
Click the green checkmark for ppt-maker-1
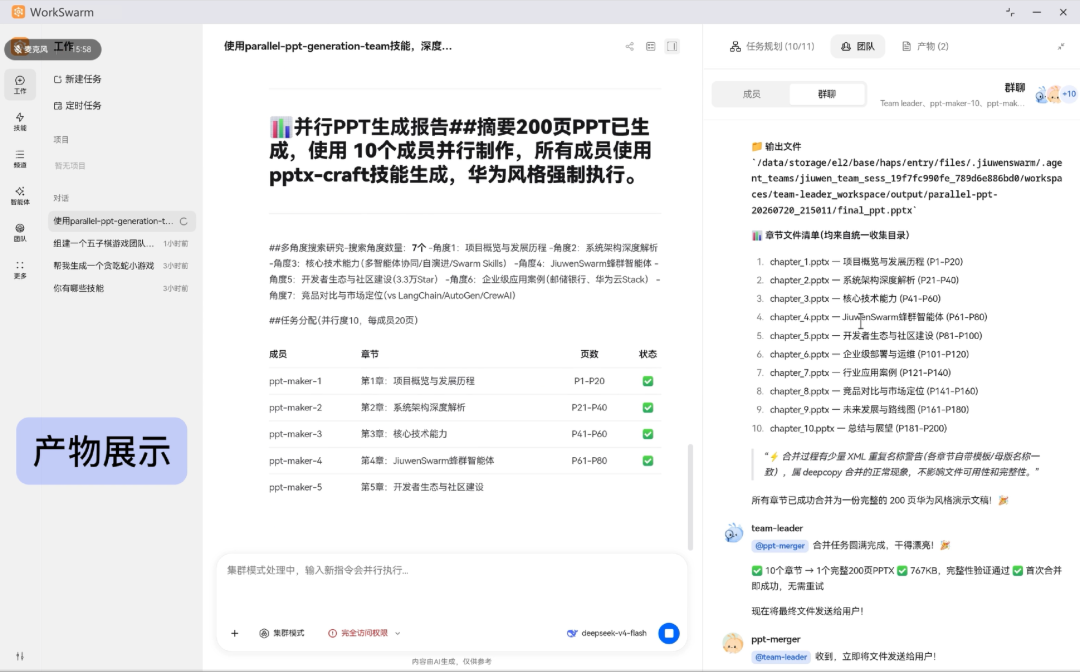(x=647, y=381)
